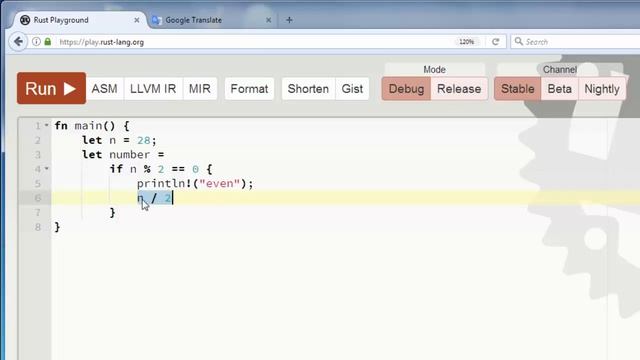The width and height of the screenshot is (640, 360).
Task: Select Debug mode
Action: click(406, 89)
